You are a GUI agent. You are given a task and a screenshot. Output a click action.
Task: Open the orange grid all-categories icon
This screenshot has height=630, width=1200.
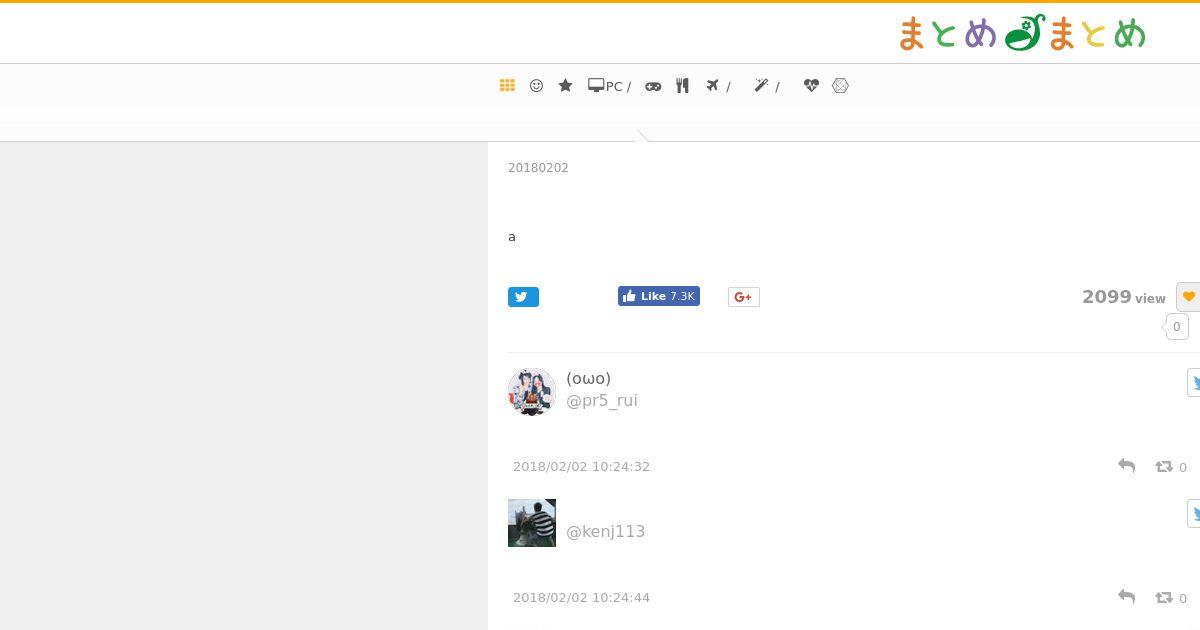[x=507, y=86]
